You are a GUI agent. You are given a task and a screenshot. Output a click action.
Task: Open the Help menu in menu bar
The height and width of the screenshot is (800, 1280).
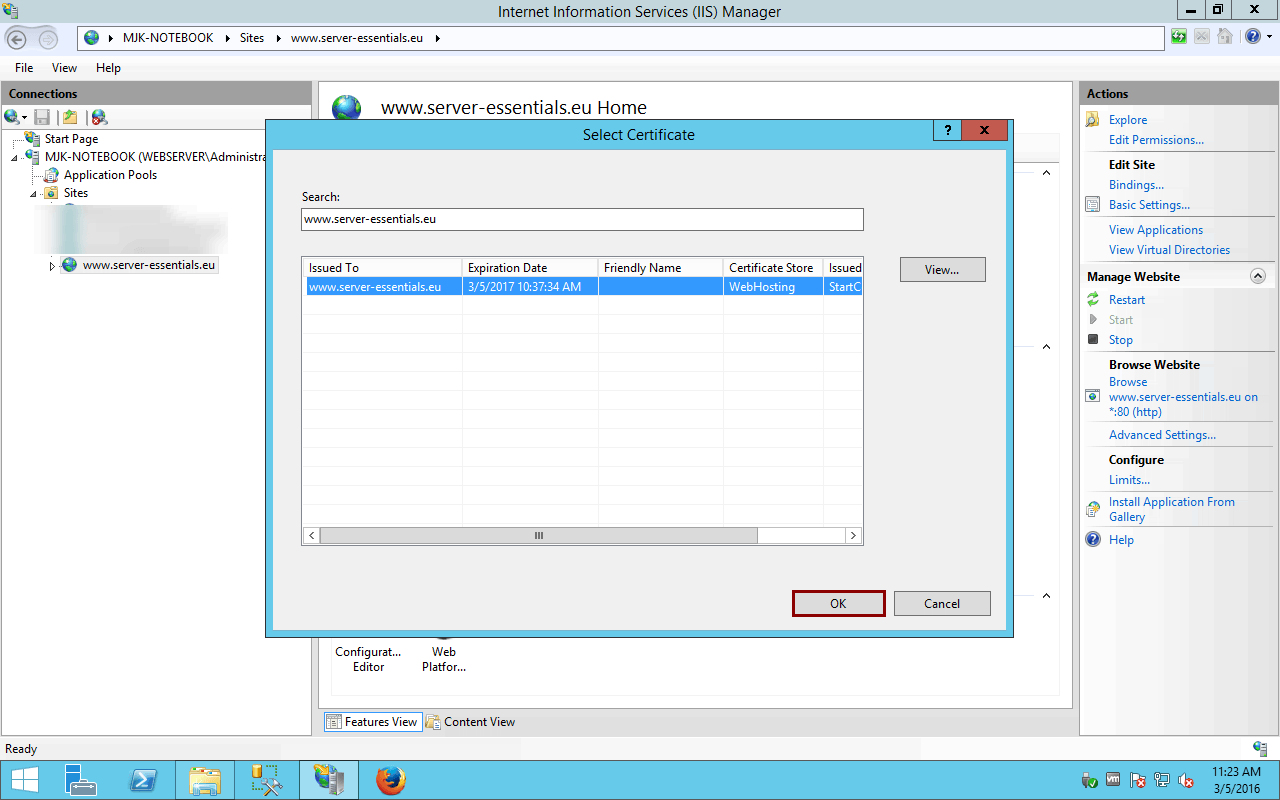pos(108,68)
